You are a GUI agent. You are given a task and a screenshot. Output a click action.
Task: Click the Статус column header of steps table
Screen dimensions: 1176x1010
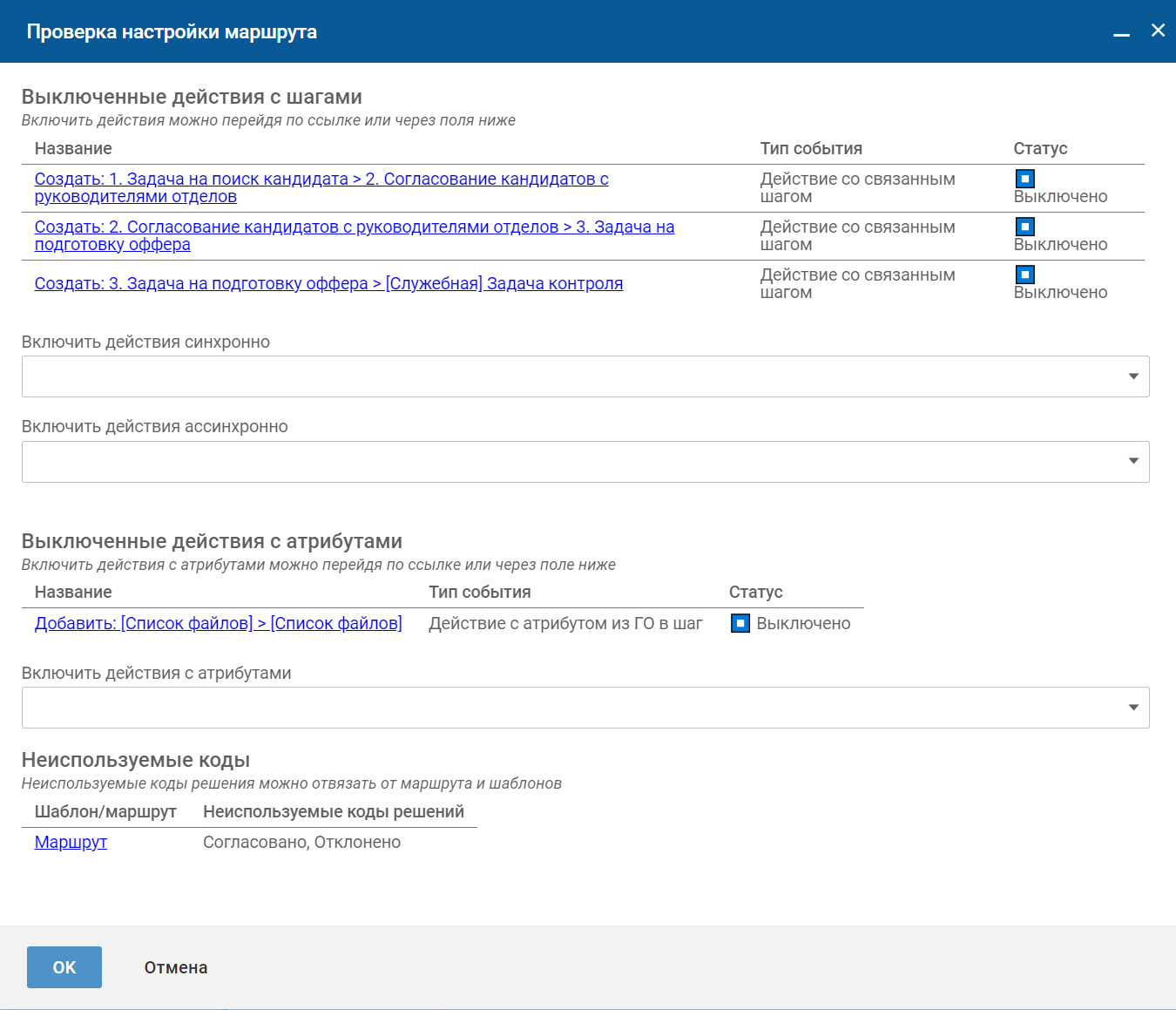point(1040,148)
